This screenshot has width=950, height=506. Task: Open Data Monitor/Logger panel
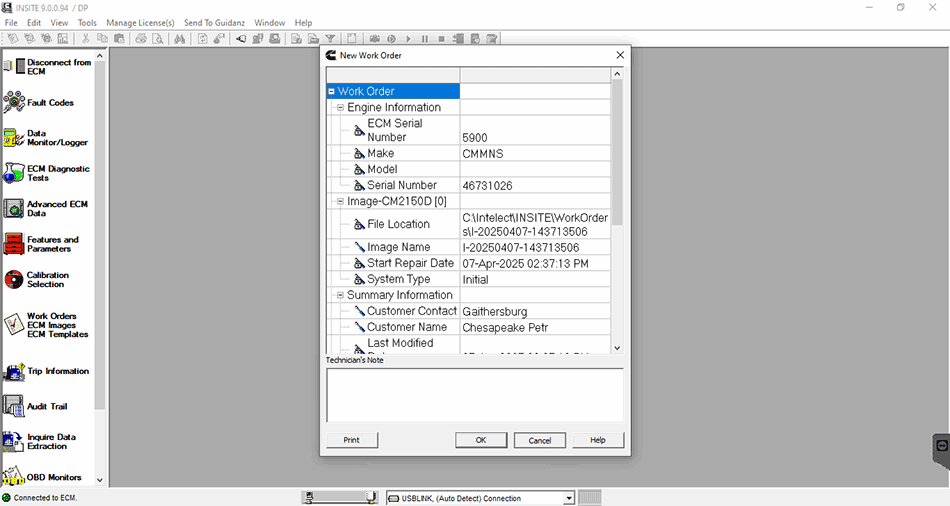45,138
